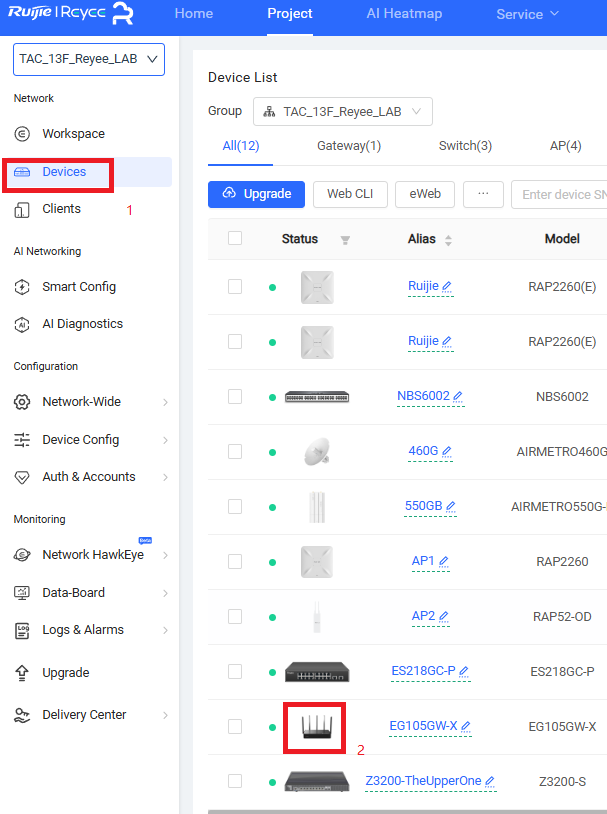Open AI Diagnostics icon

pyautogui.click(x=22, y=324)
